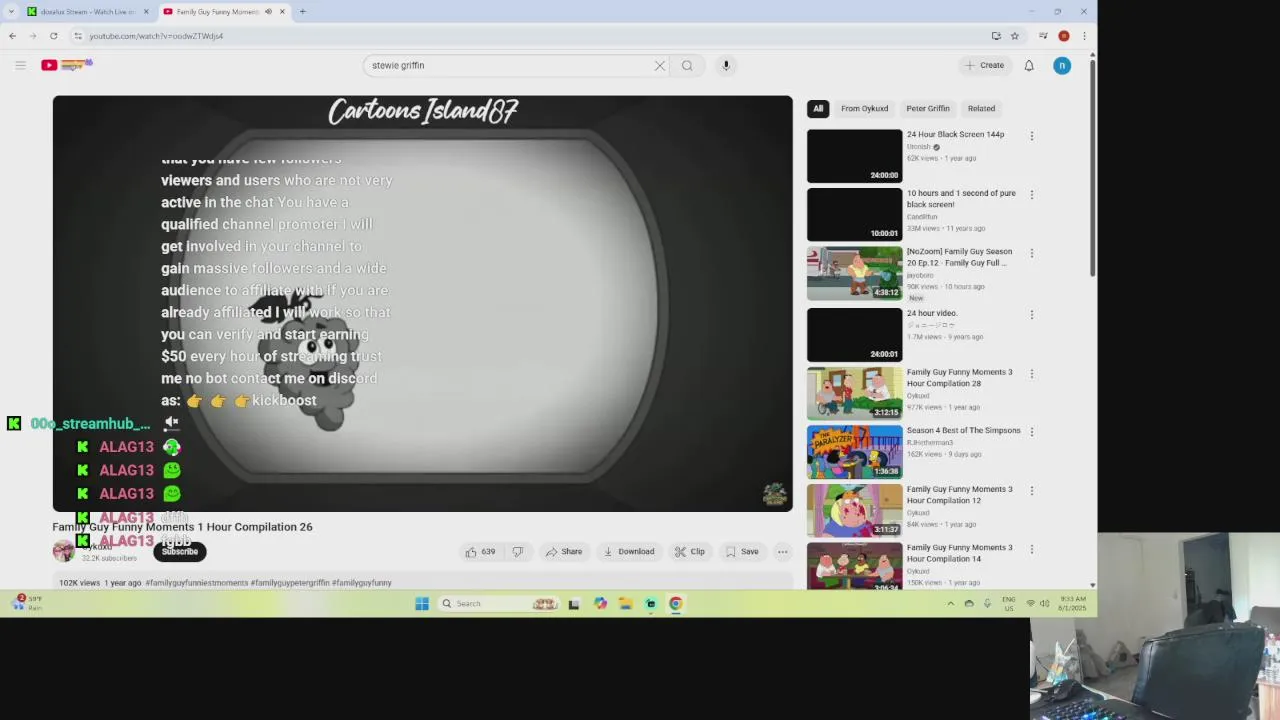Start voice search with microphone
This screenshot has height=720, width=1280.
(726, 66)
